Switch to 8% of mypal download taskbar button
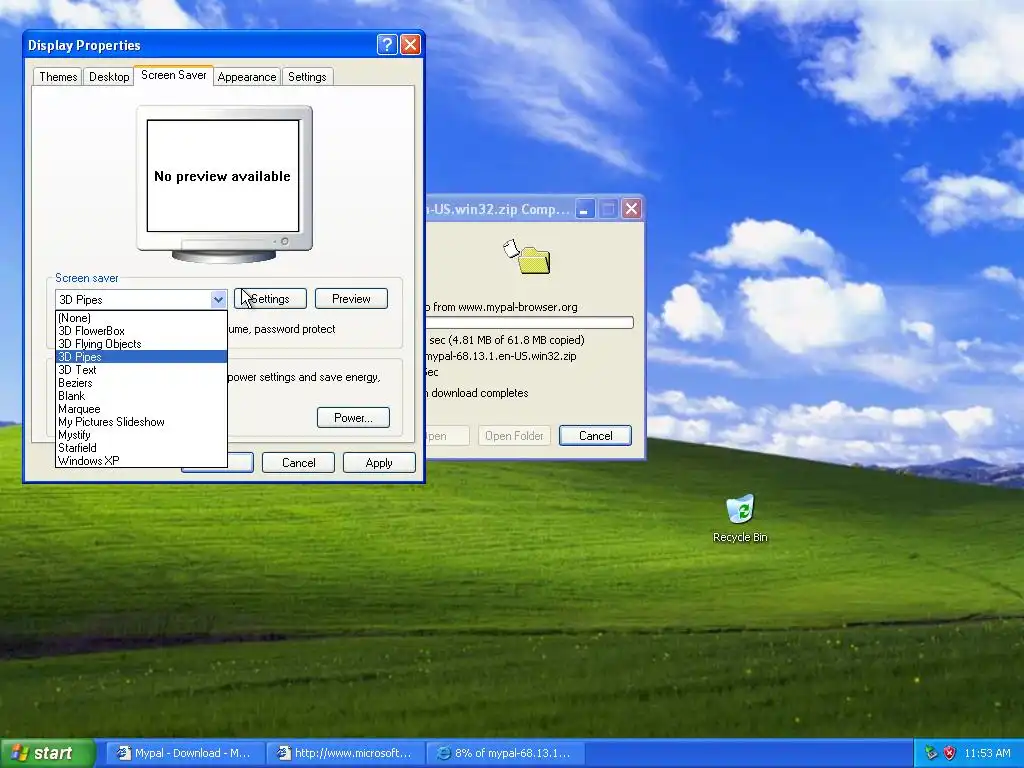The width and height of the screenshot is (1024, 768). (505, 753)
